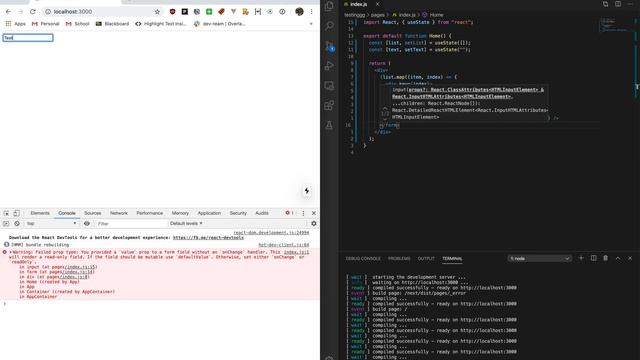Switch to DevTools Network tab

119,213
